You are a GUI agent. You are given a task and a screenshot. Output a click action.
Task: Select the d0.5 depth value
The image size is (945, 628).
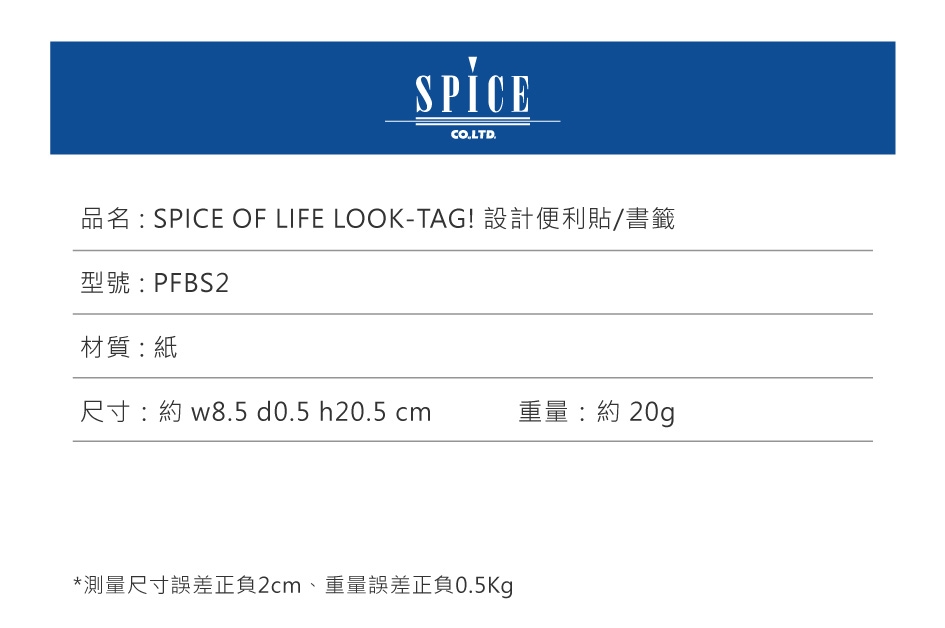pos(283,412)
